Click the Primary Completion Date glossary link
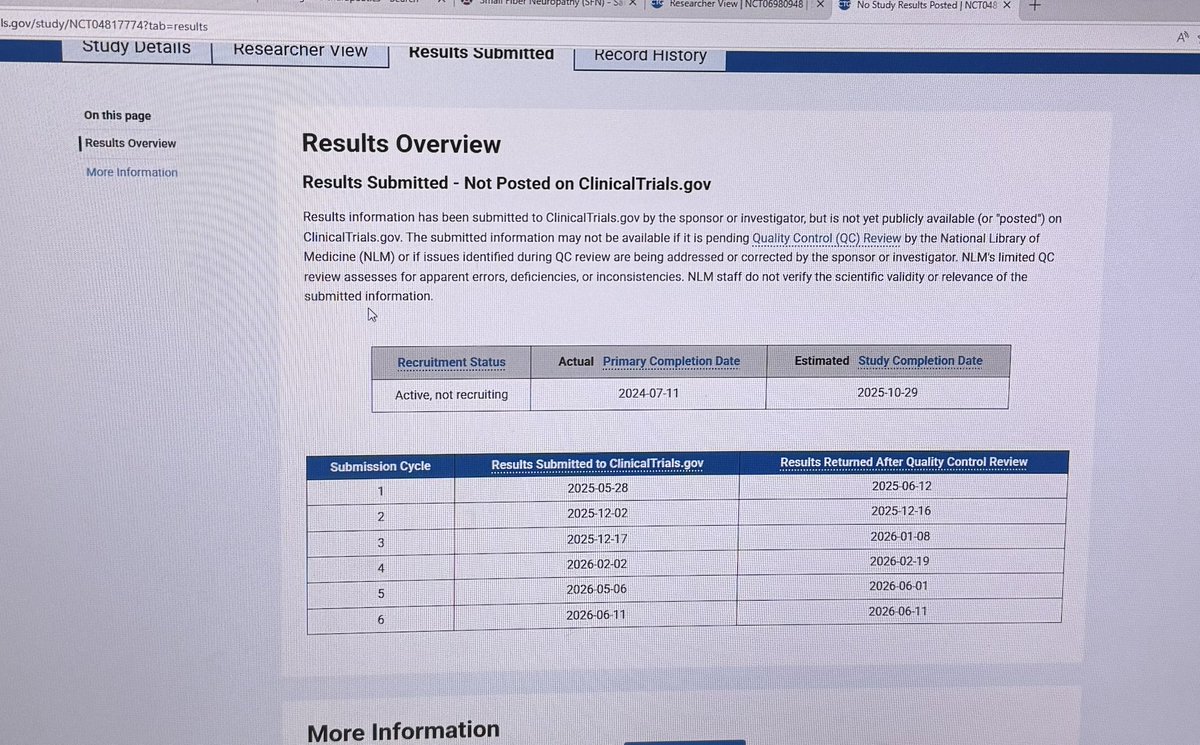Screen dimensions: 1200x745 tap(671, 361)
